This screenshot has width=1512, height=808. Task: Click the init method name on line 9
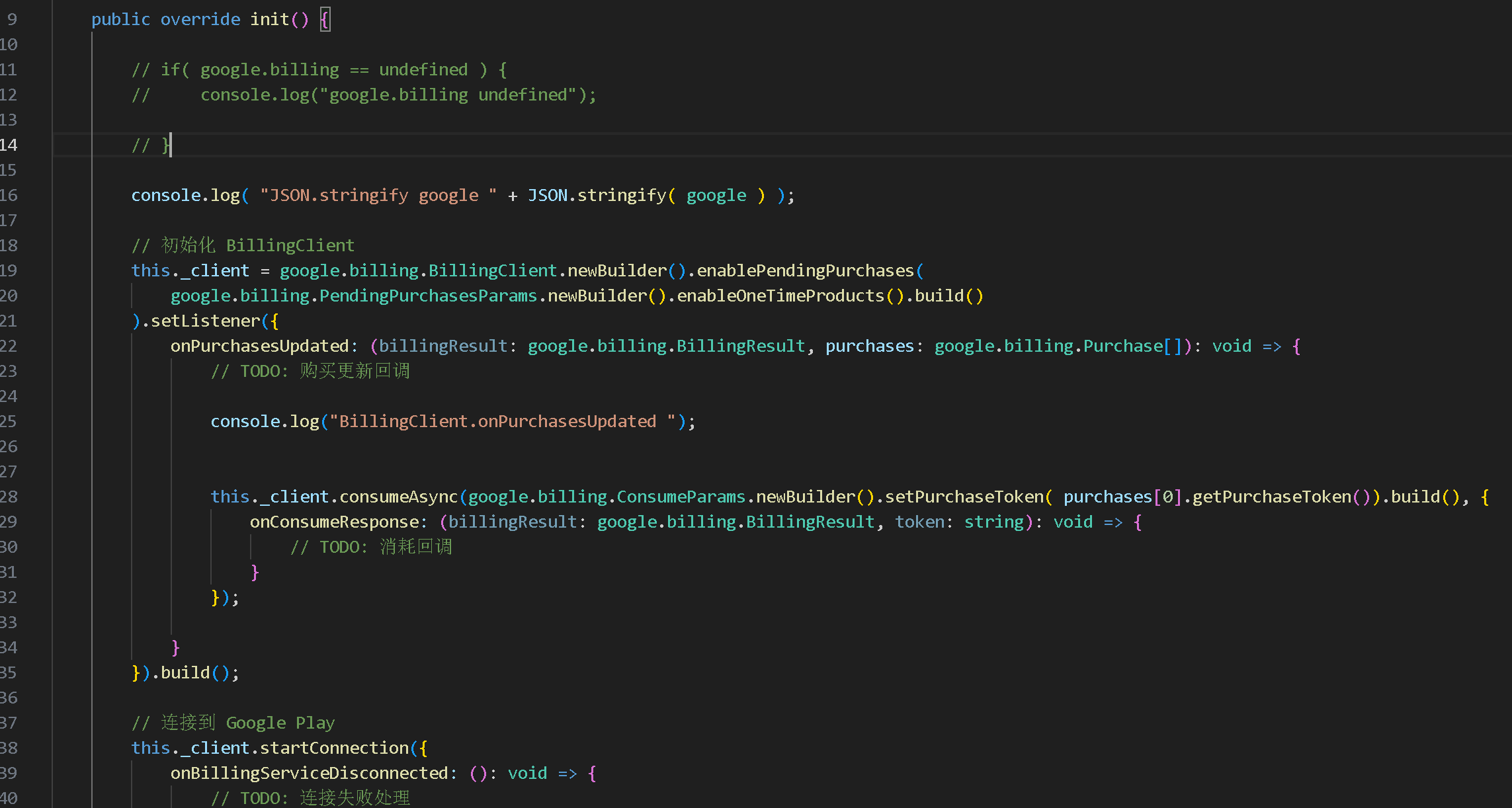[269, 19]
